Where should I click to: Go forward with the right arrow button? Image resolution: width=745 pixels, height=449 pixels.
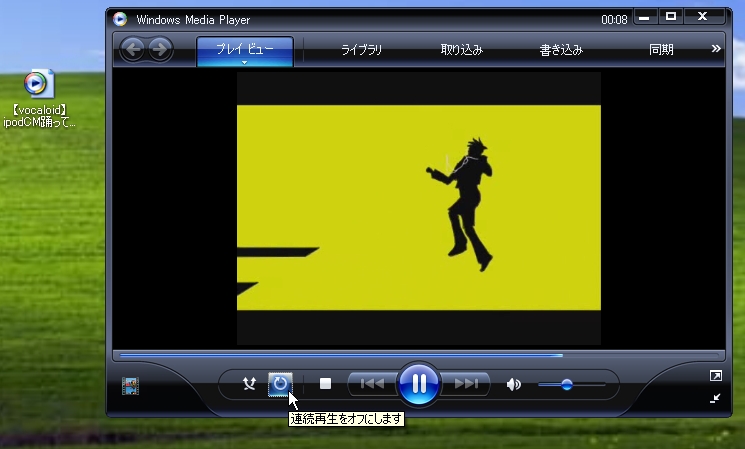(x=160, y=49)
